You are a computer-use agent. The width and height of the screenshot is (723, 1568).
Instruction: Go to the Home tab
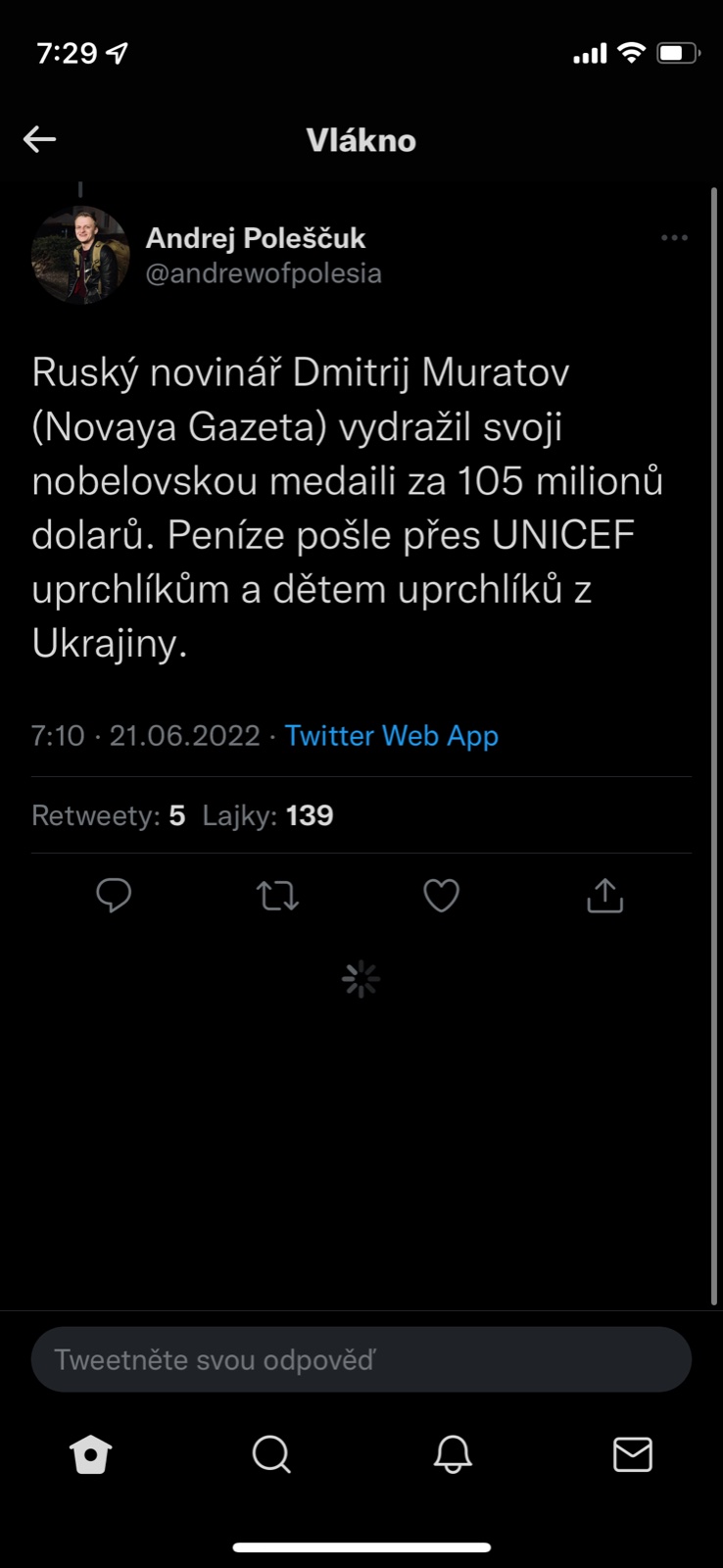[x=91, y=1455]
